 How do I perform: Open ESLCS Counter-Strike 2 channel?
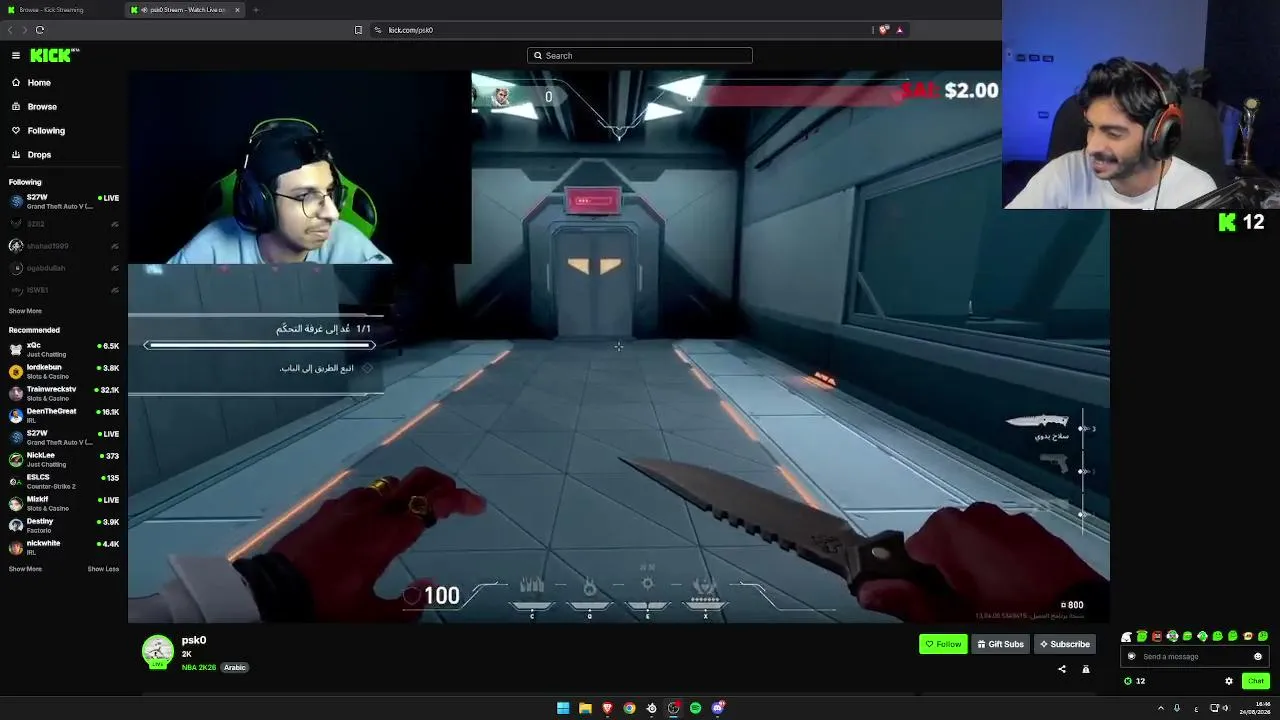click(64, 481)
